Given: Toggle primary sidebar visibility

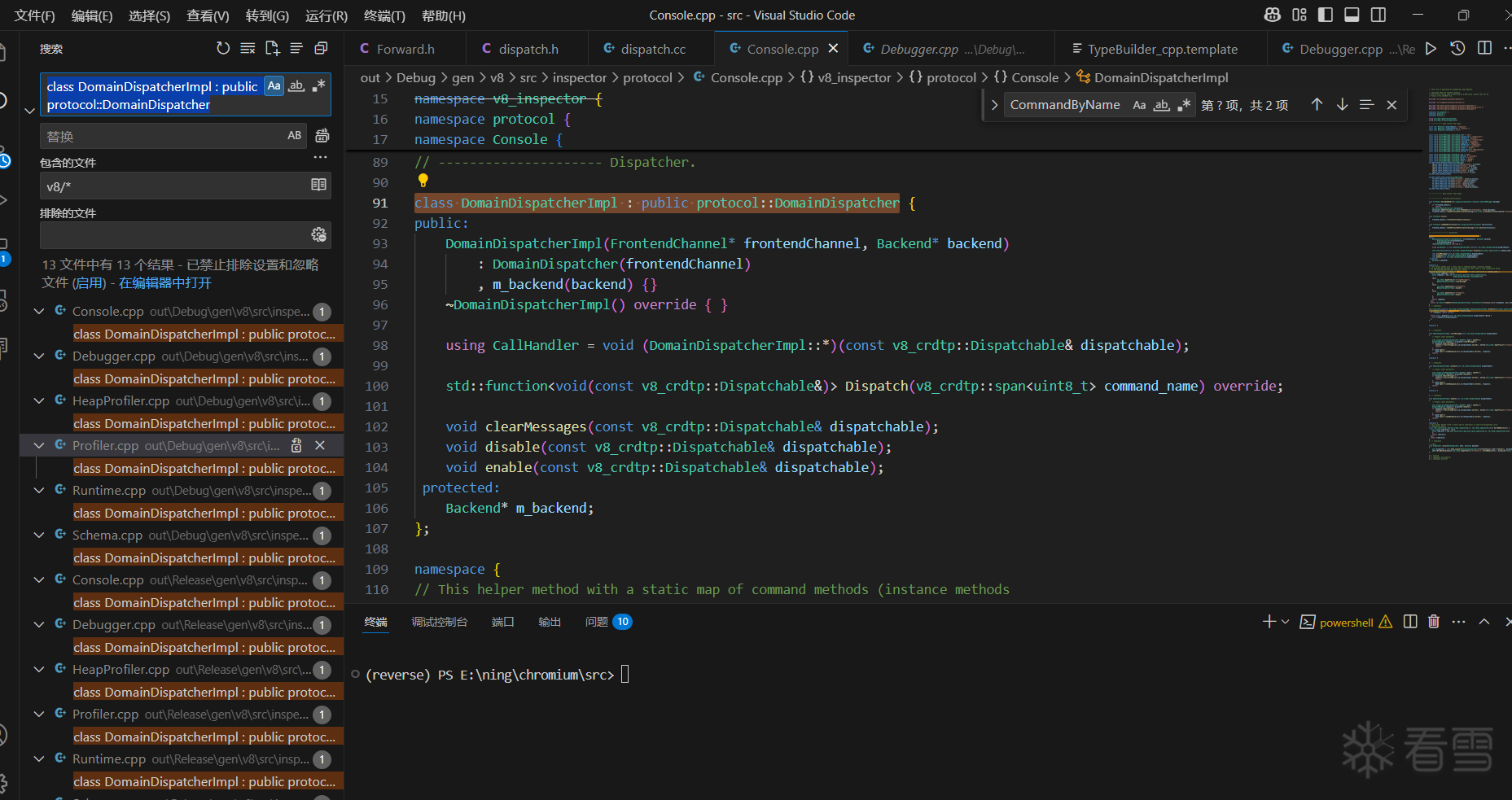Looking at the screenshot, I should pyautogui.click(x=1326, y=15).
